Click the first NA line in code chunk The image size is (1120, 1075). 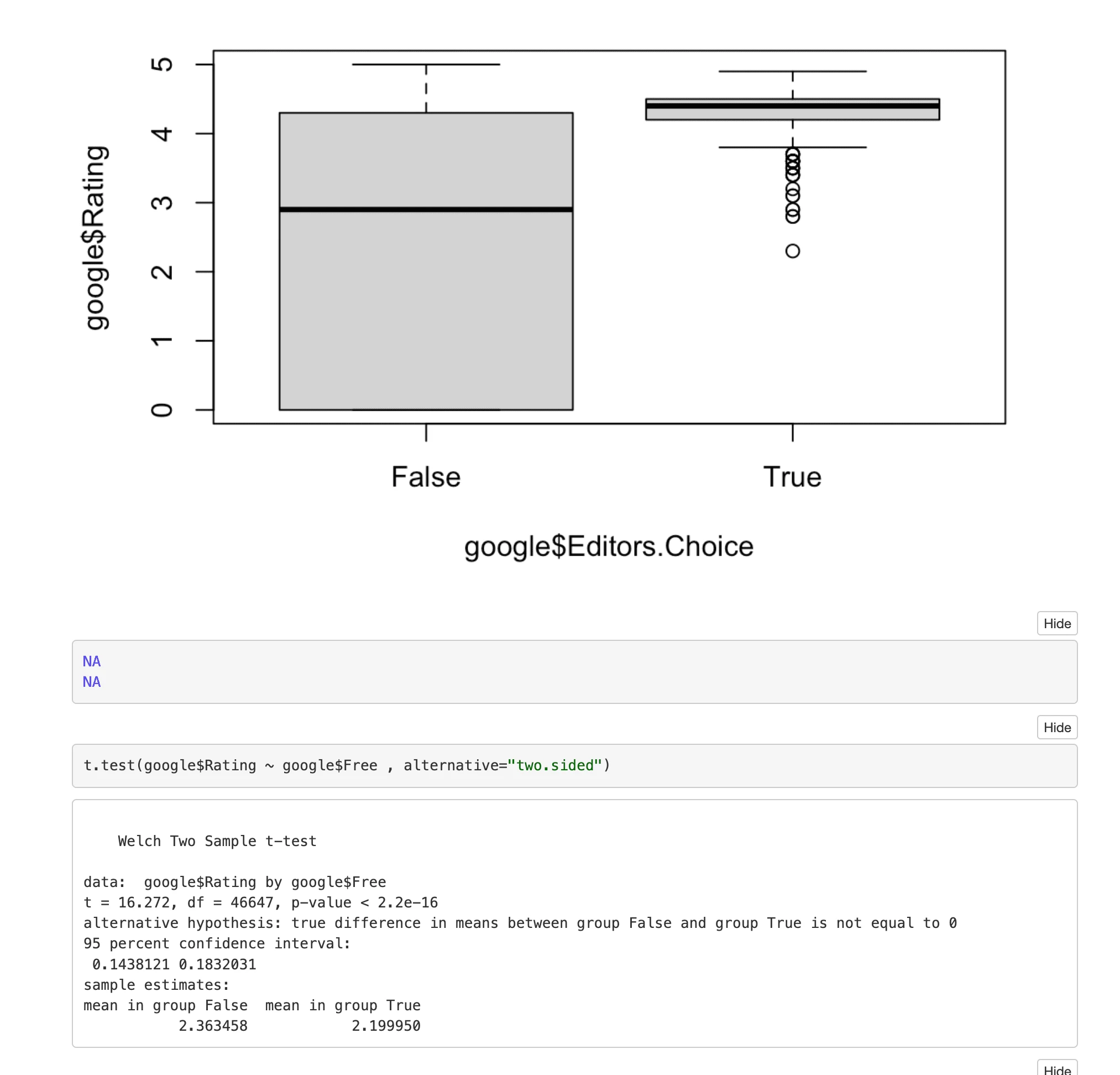(91, 661)
